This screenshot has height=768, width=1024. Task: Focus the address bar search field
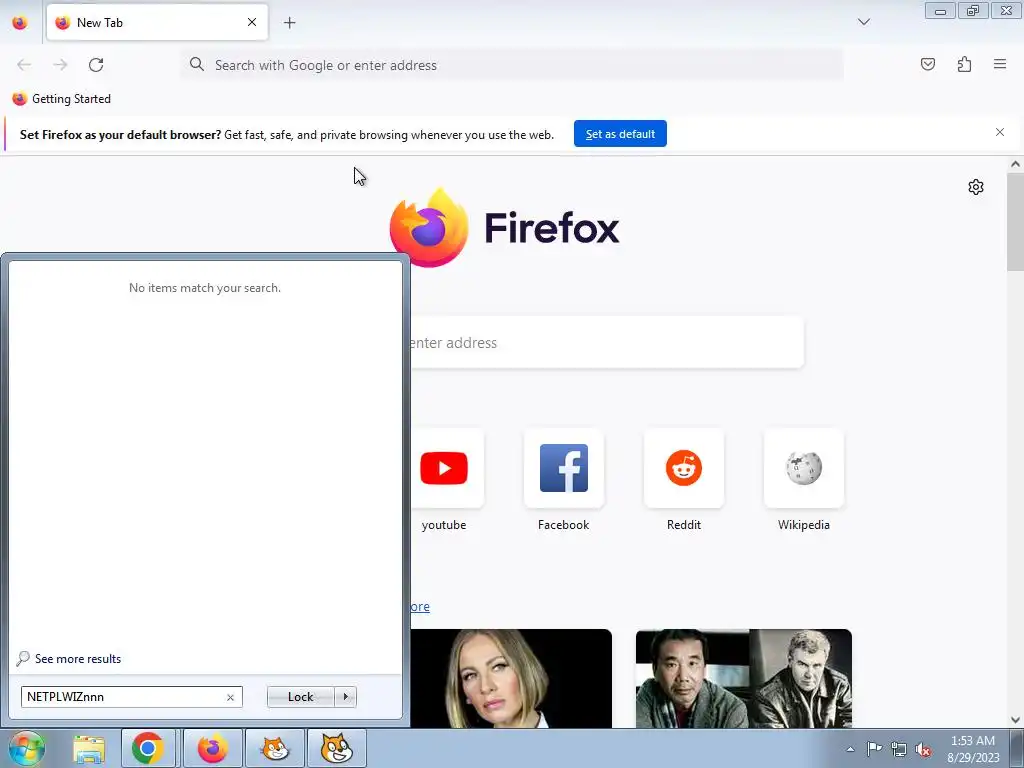pos(513,65)
